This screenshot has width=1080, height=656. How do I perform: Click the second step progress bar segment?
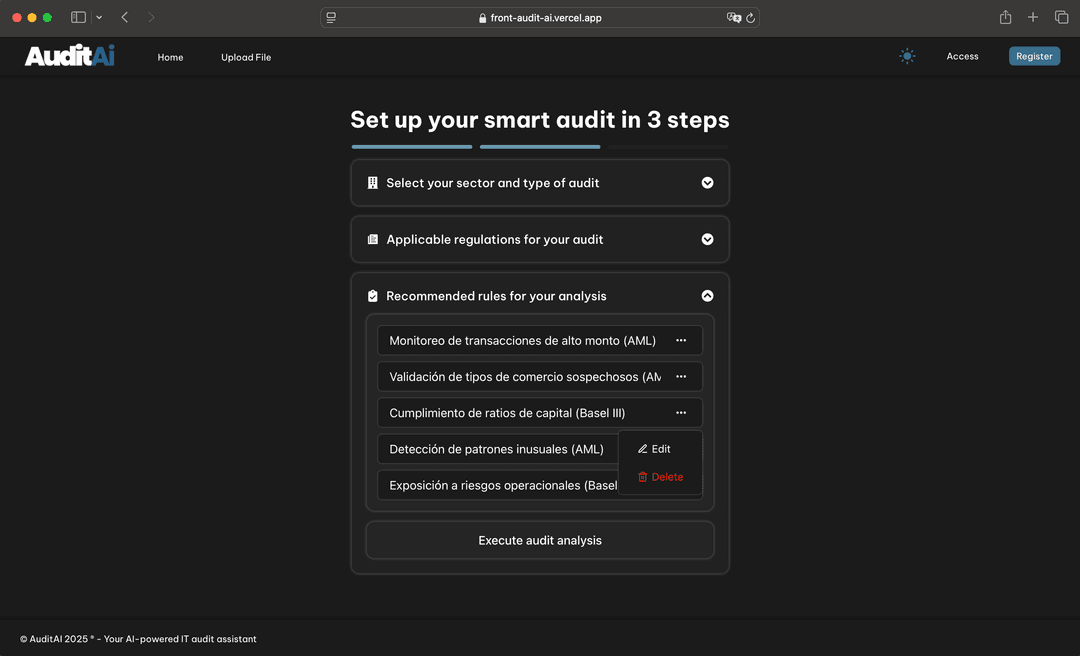[x=540, y=146]
